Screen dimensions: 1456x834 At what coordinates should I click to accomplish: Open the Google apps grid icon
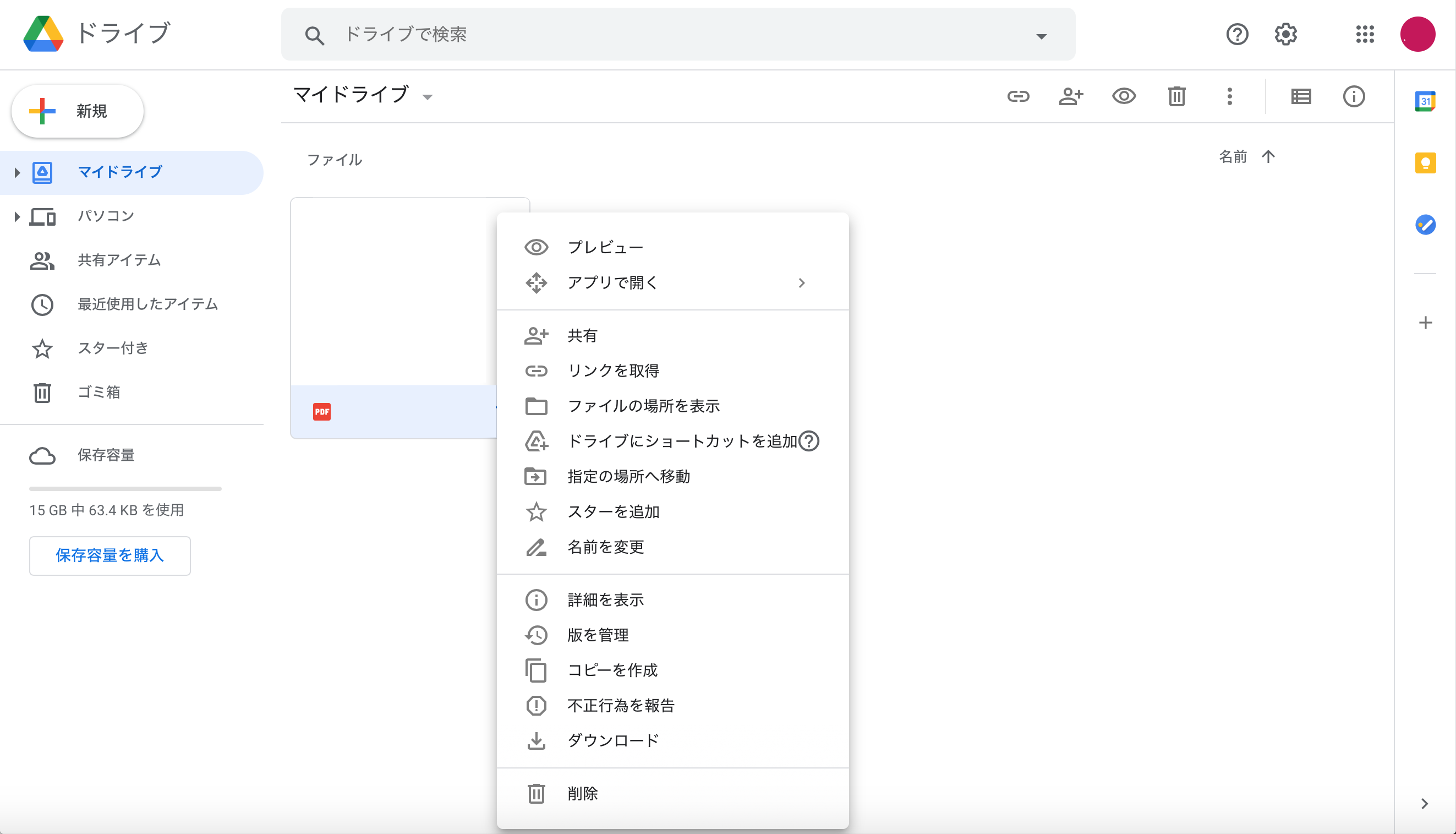(1365, 34)
